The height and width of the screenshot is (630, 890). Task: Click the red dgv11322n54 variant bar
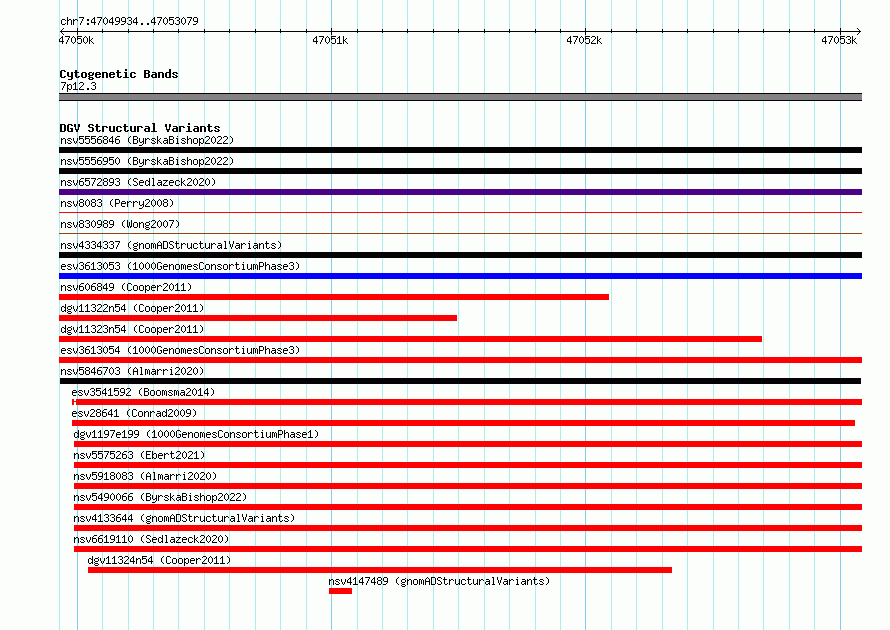coord(258,318)
